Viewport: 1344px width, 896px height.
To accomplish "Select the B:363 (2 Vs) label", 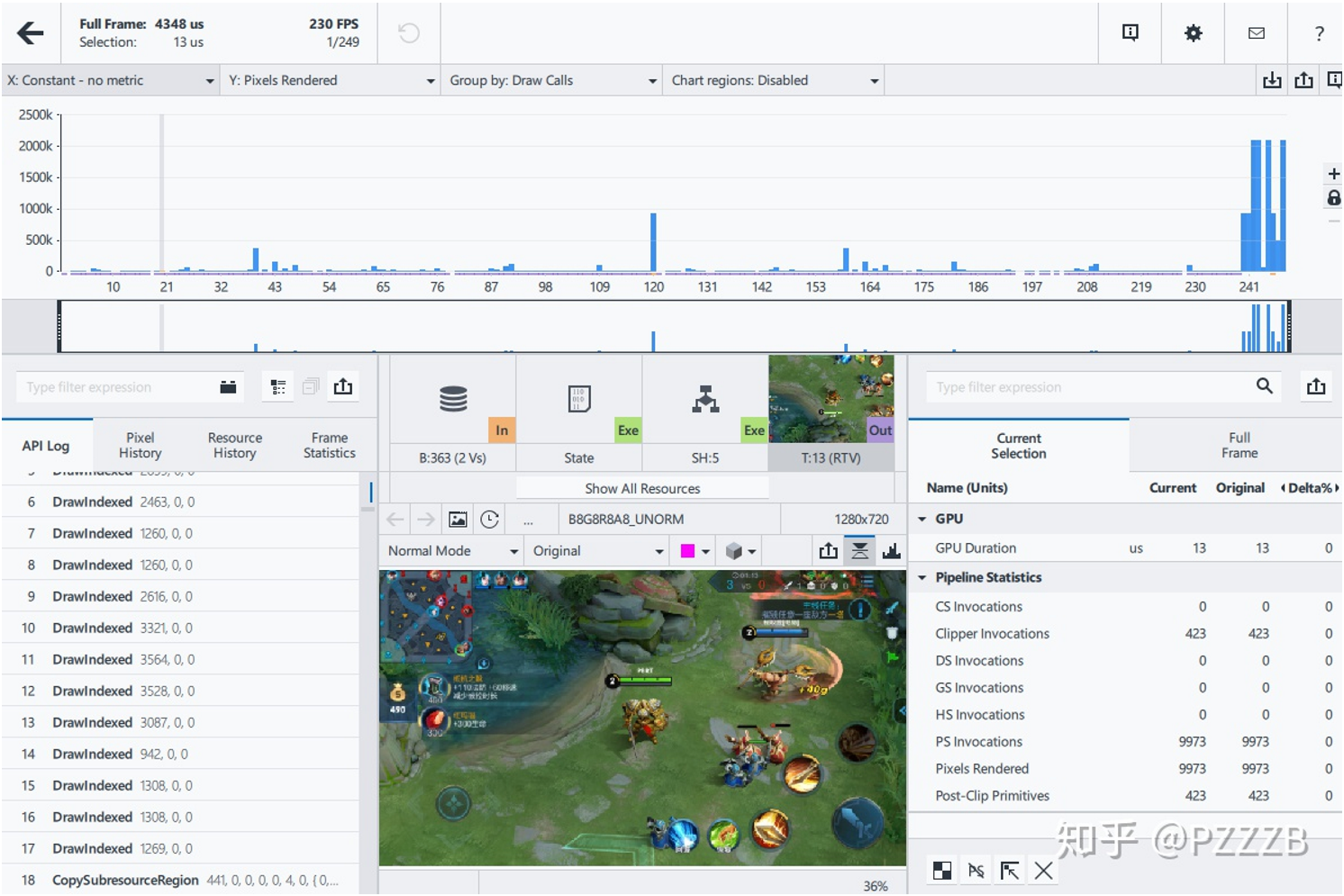I will tap(452, 457).
